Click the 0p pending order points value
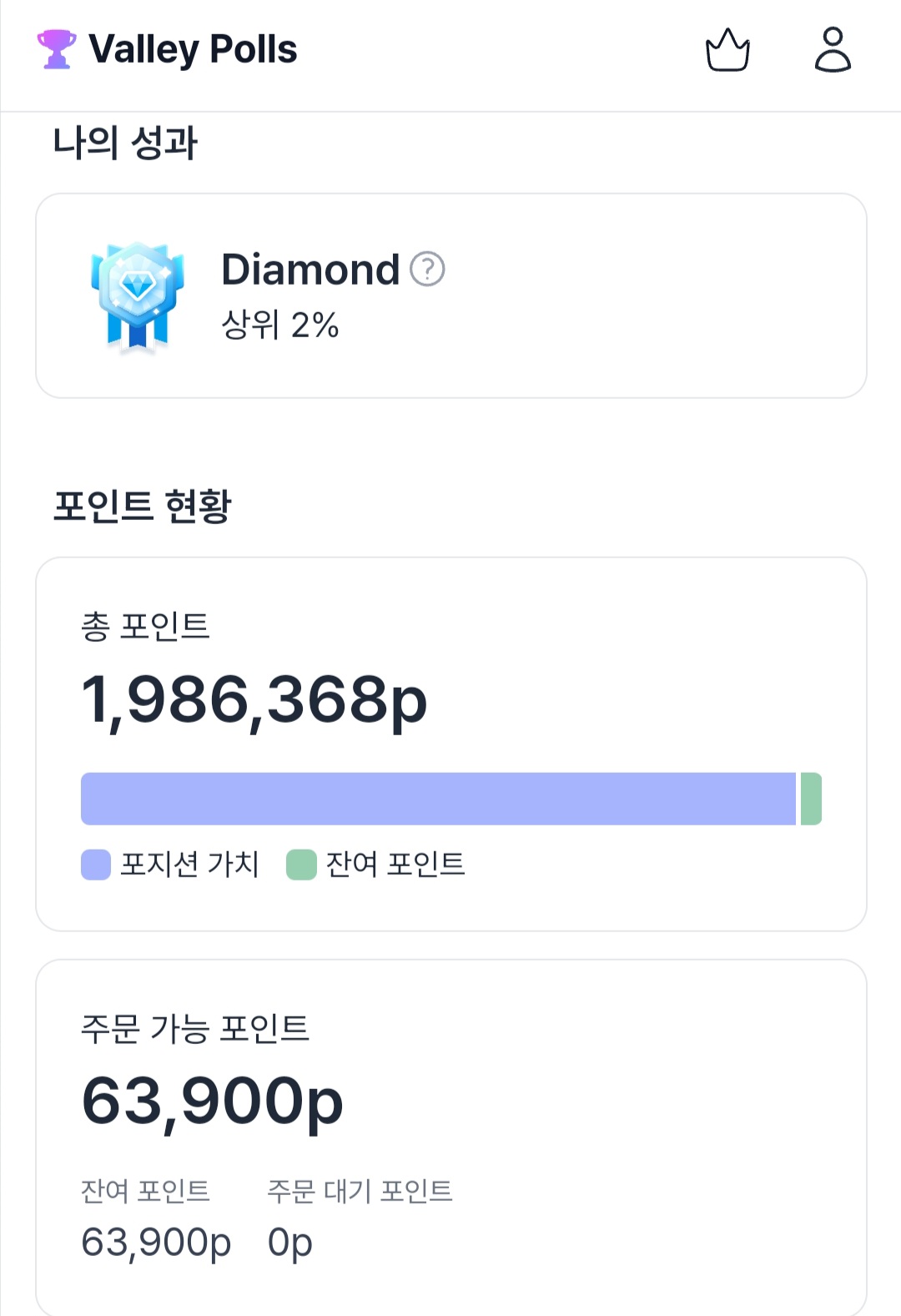The height and width of the screenshot is (1316, 901). click(x=289, y=1242)
